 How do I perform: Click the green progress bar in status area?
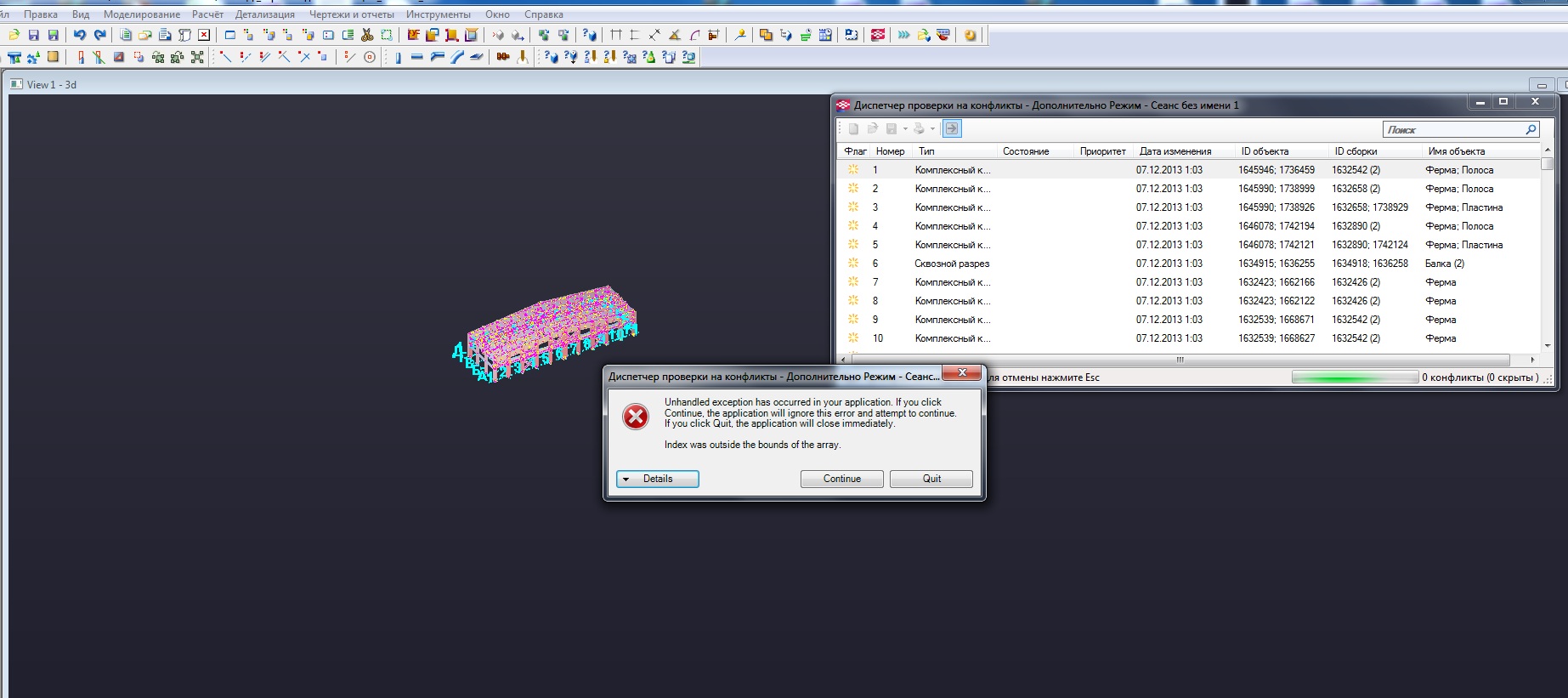(1354, 377)
